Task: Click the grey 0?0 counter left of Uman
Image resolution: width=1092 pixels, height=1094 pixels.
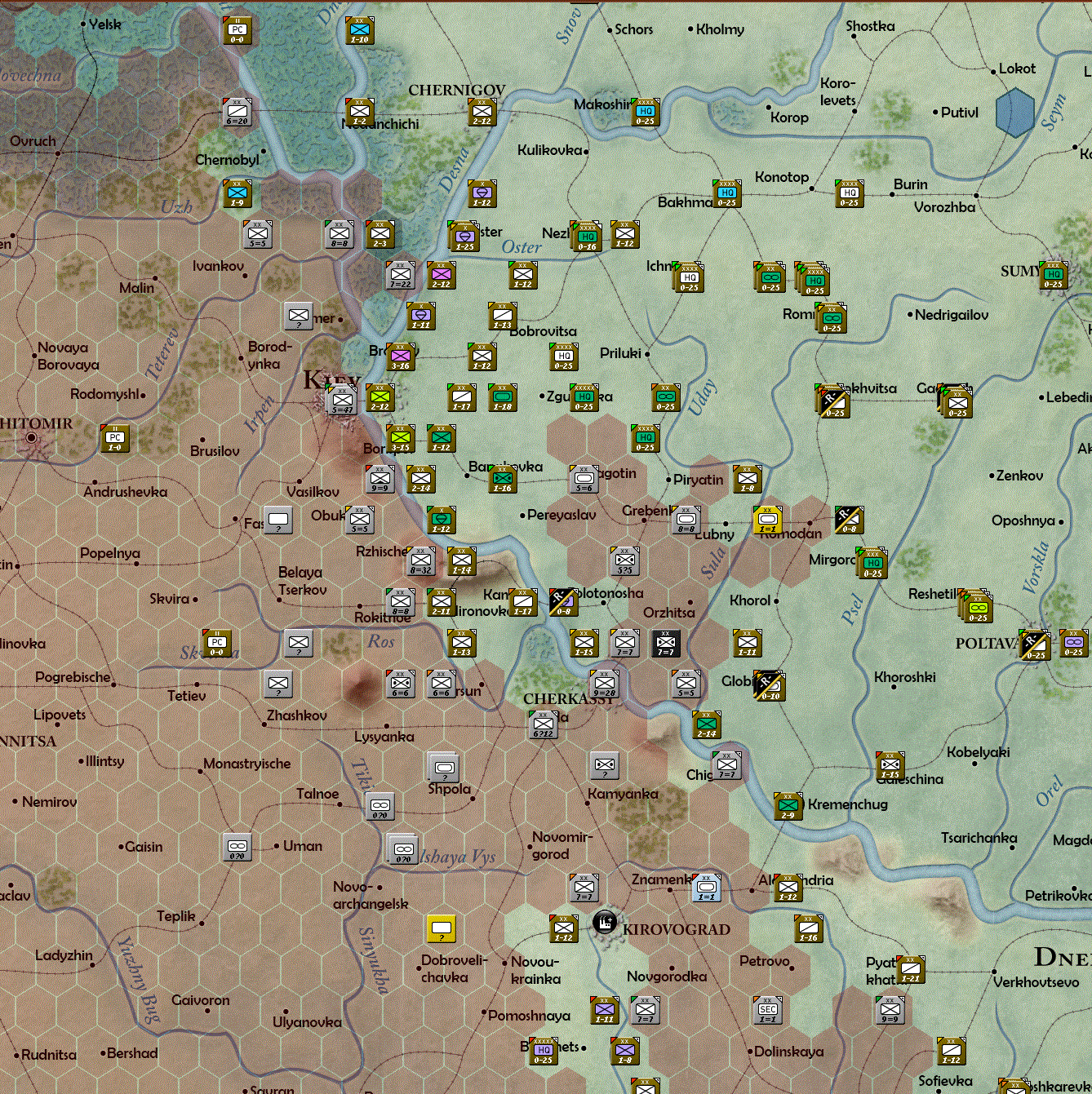Action: [237, 846]
